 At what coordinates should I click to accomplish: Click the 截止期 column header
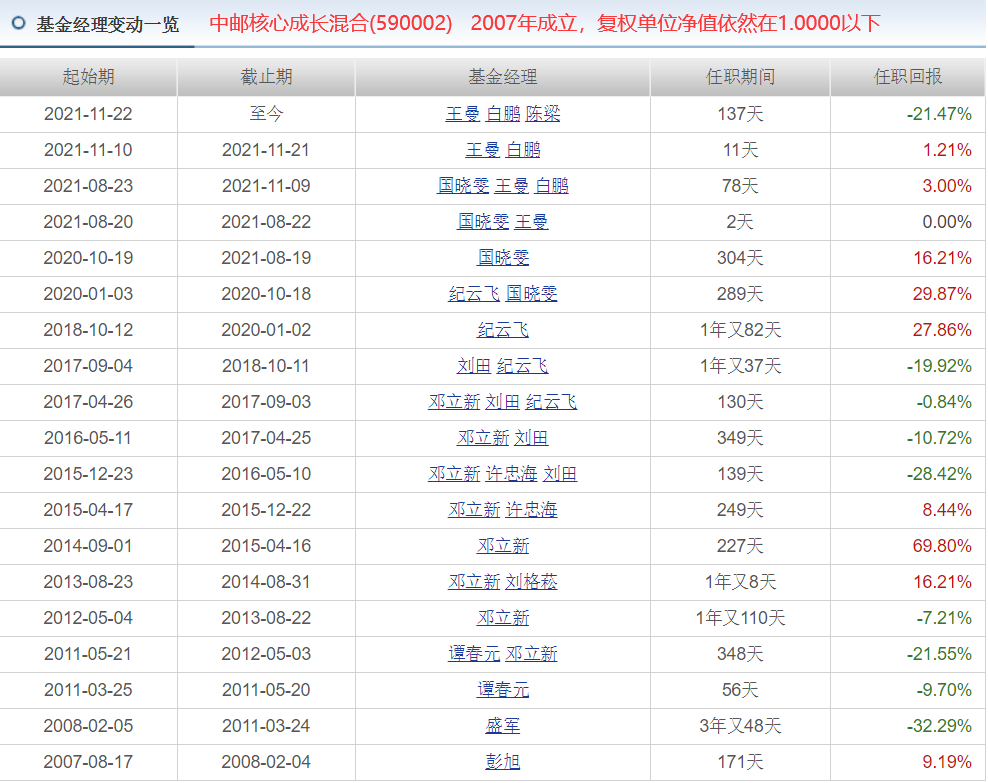coord(266,77)
